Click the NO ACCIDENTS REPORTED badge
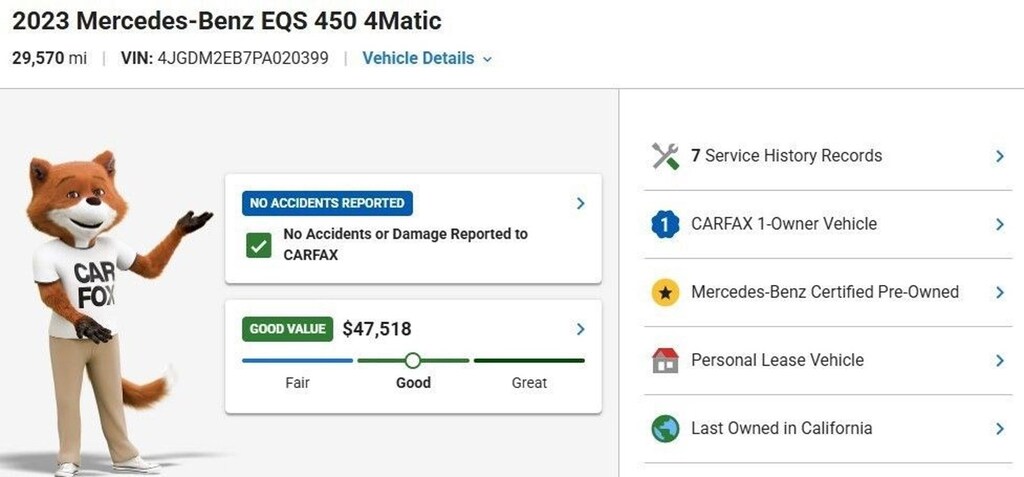This screenshot has height=477, width=1024. click(327, 203)
